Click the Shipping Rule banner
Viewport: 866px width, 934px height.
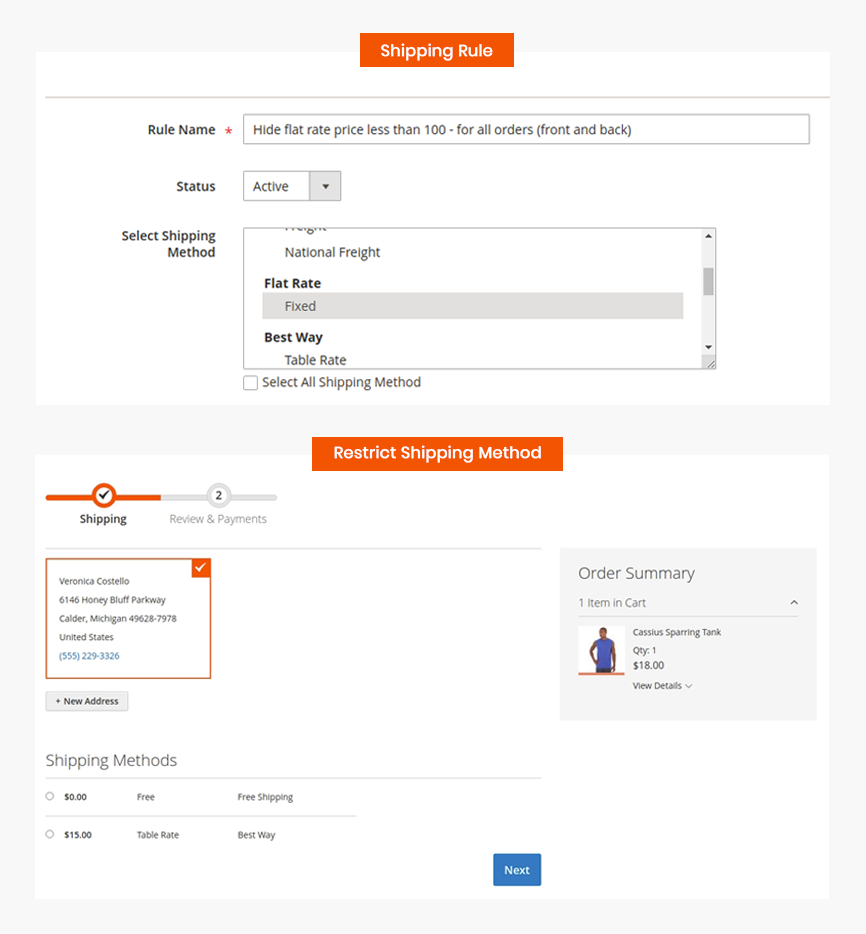click(x=437, y=50)
